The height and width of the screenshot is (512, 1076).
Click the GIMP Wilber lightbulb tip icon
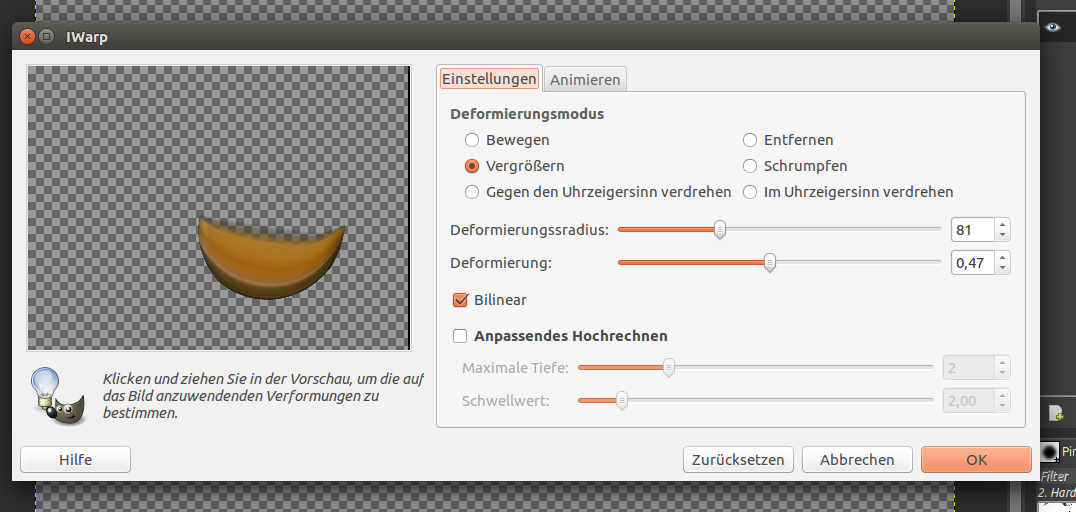58,397
